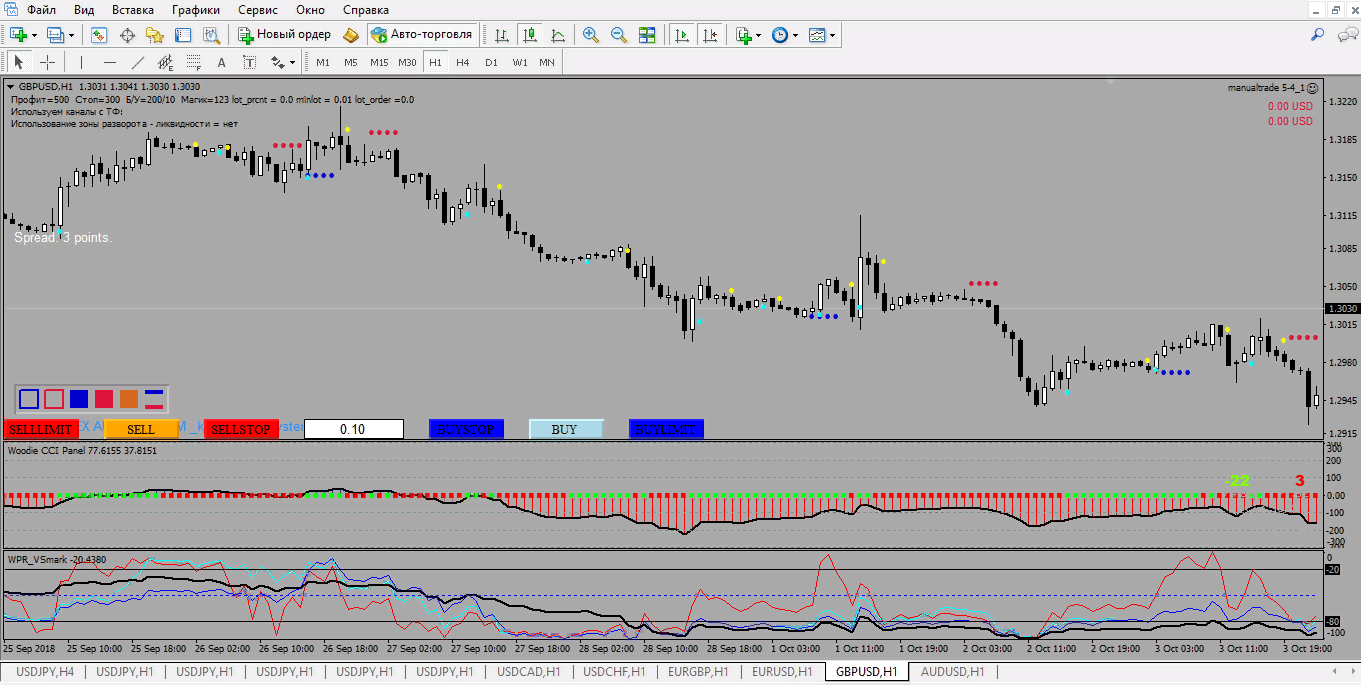Switch the chart to bar chart

point(502,35)
